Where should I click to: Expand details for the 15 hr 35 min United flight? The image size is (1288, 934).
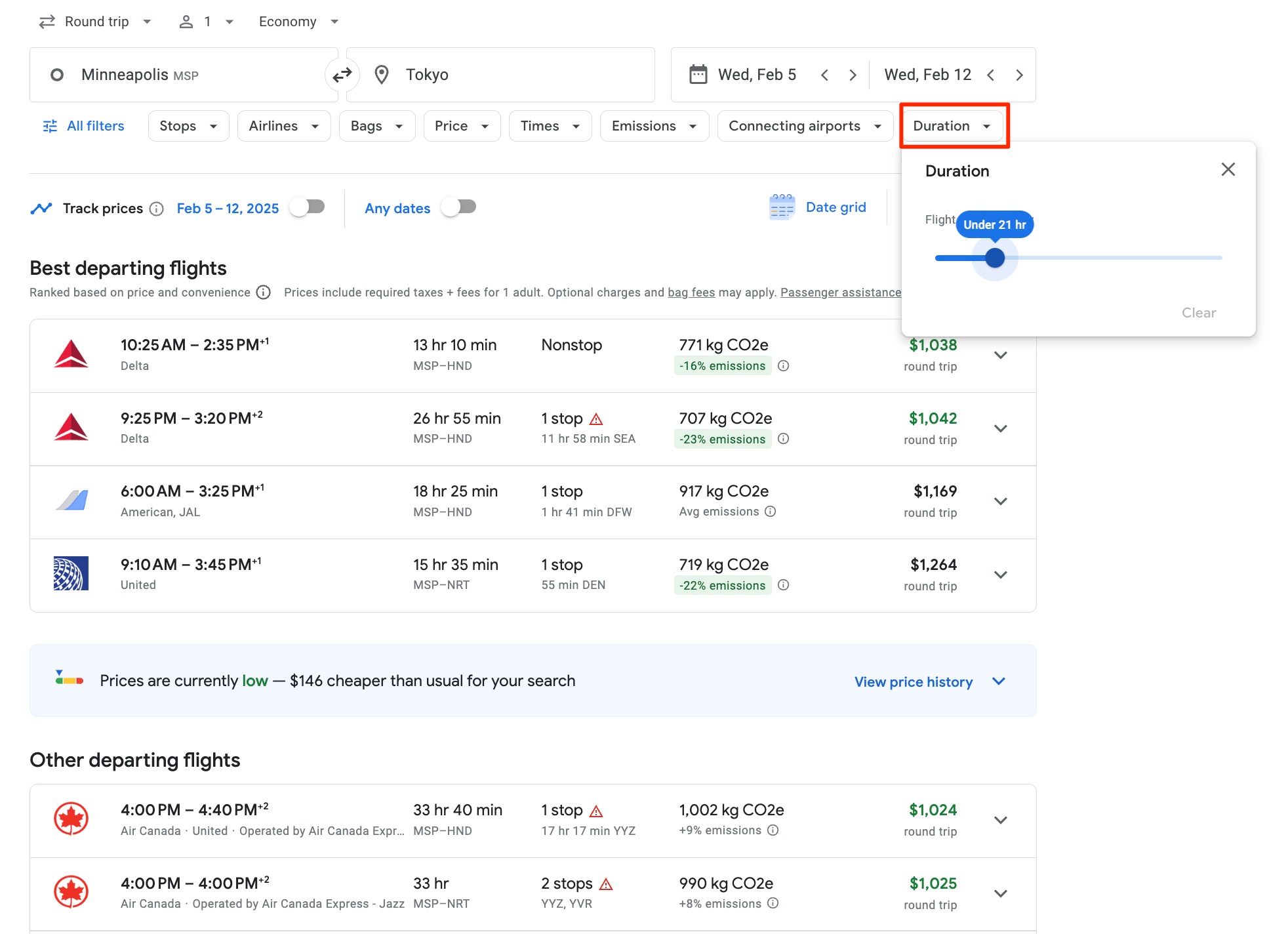click(x=1001, y=575)
